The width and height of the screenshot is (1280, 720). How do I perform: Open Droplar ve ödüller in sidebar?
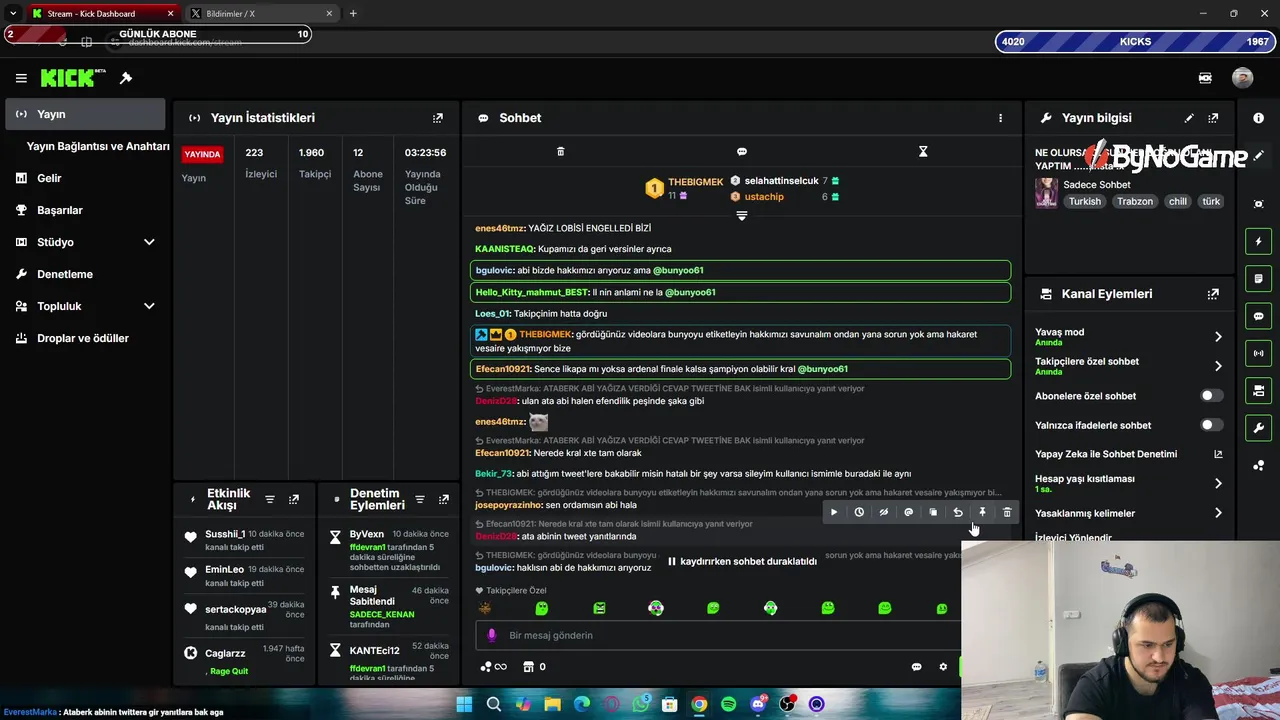click(x=85, y=338)
